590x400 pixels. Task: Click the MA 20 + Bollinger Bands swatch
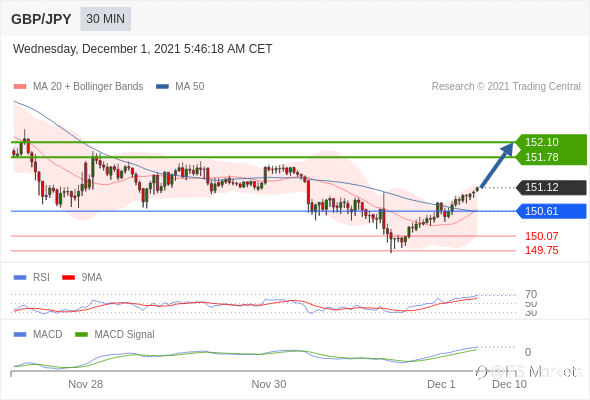click(x=20, y=87)
